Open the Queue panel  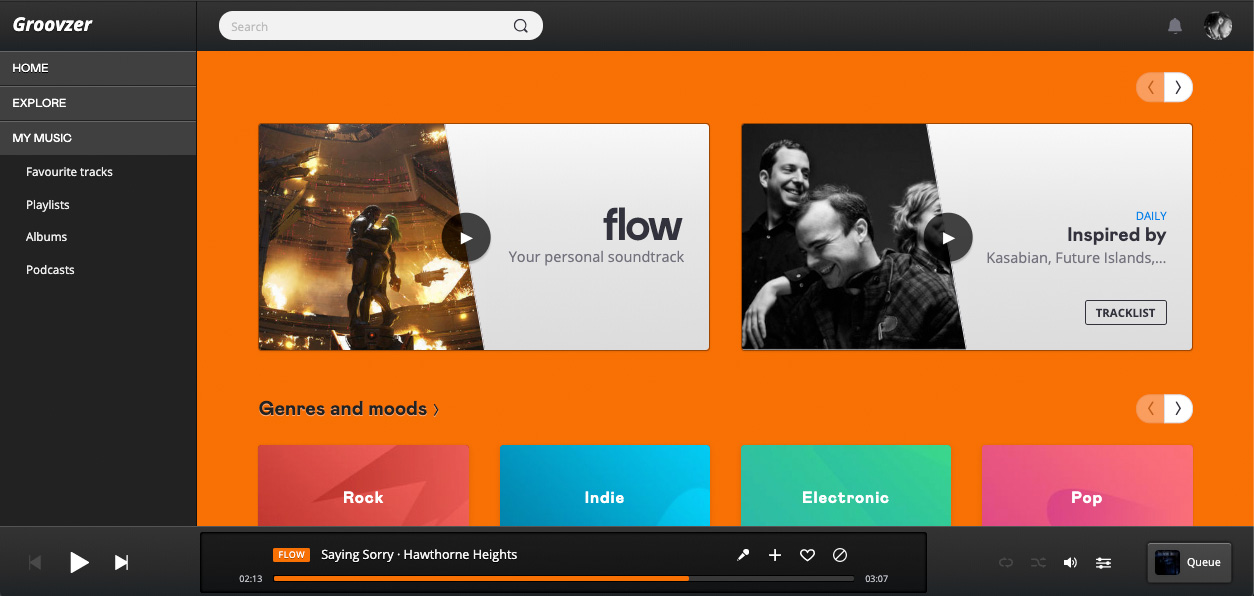pos(1188,562)
